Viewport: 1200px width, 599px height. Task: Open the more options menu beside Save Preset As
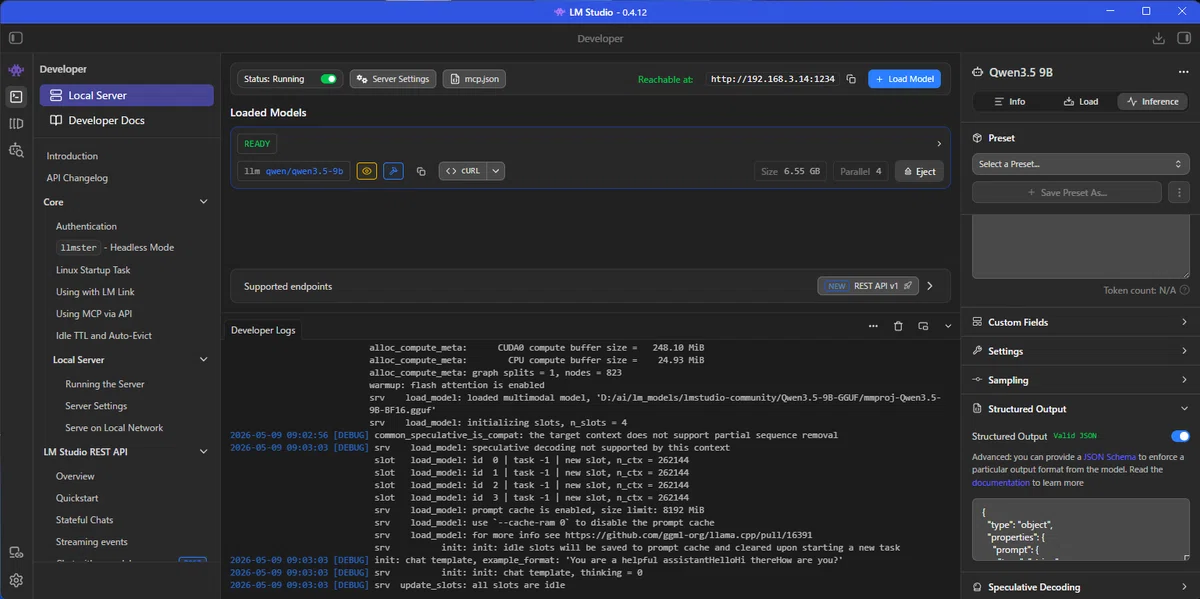[1179, 192]
